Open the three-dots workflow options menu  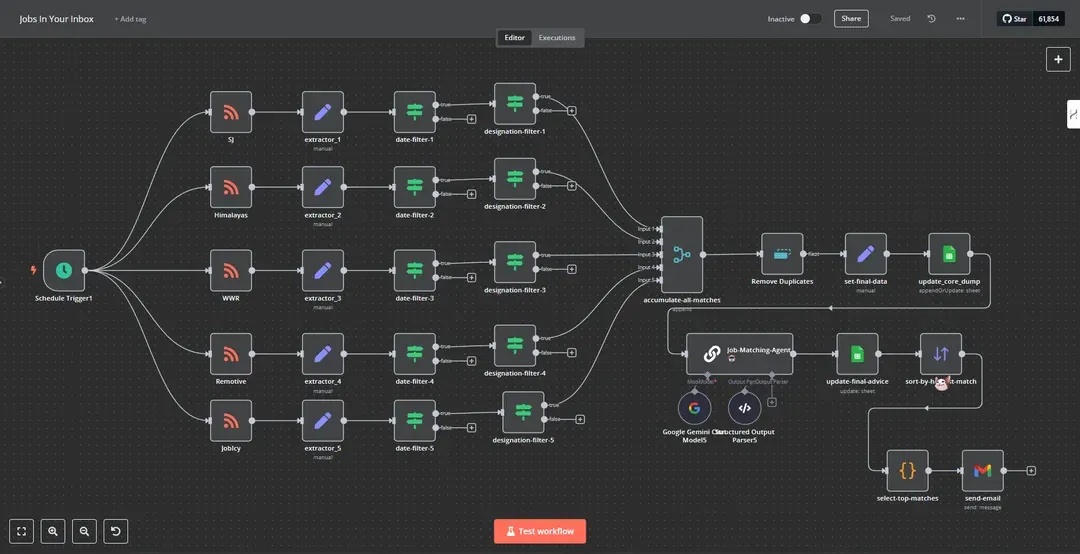pyautogui.click(x=960, y=18)
